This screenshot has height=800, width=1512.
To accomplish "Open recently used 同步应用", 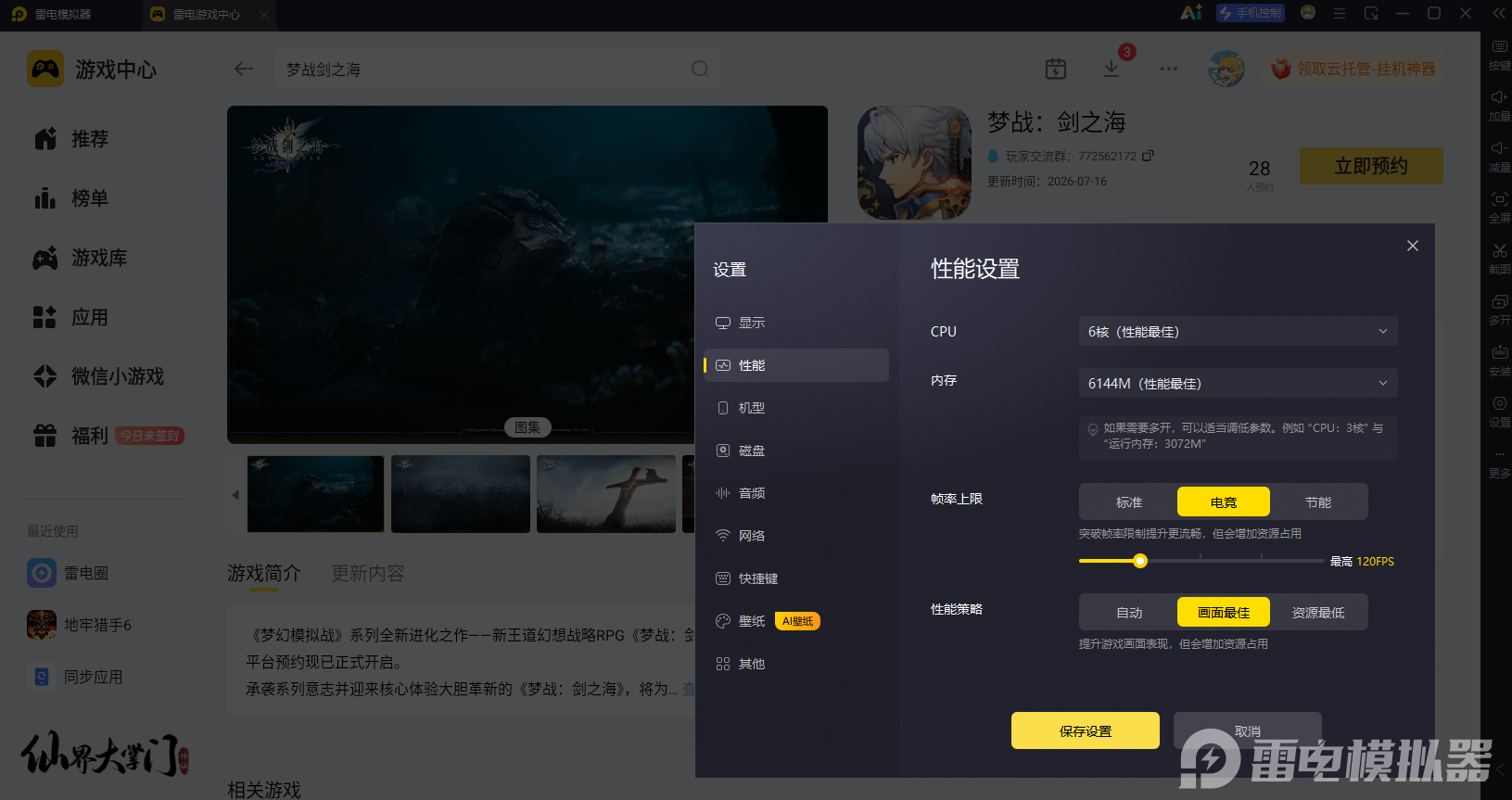I will tap(75, 677).
